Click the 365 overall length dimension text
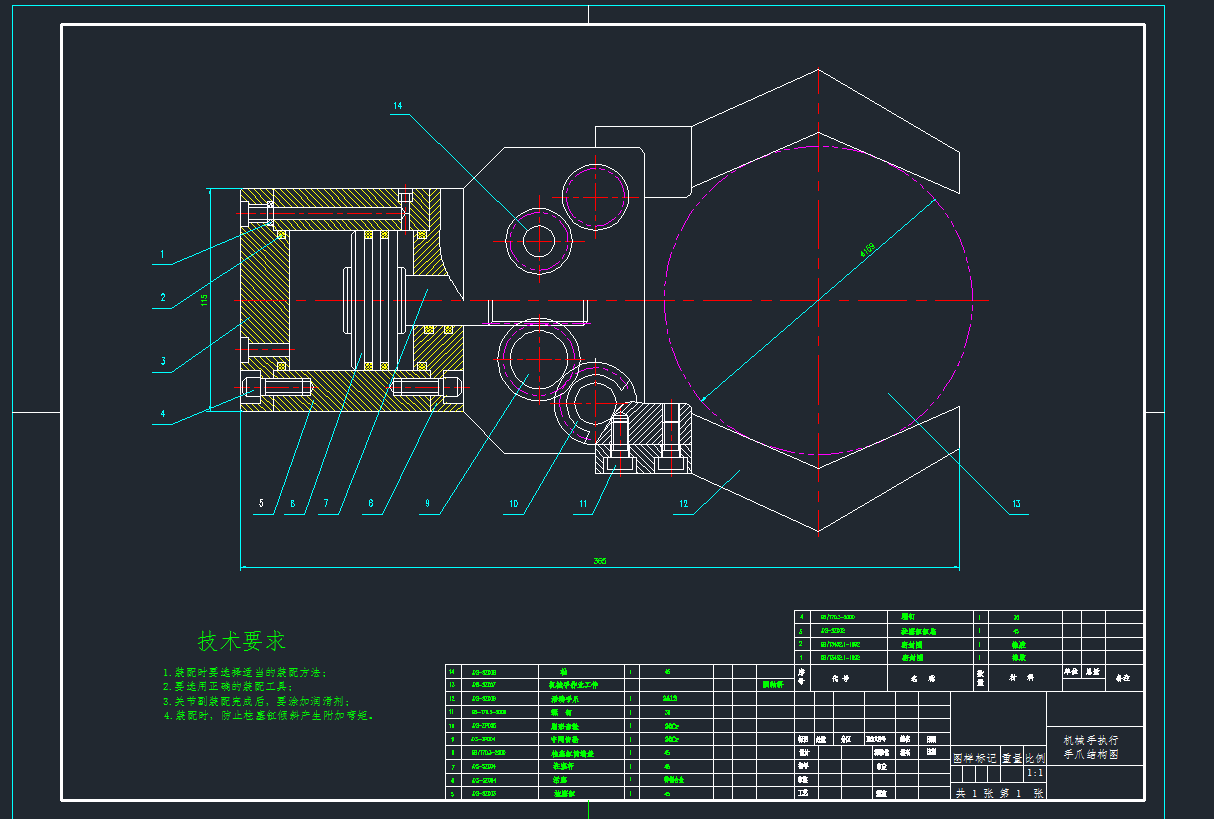Image resolution: width=1214 pixels, height=819 pixels. 600,561
